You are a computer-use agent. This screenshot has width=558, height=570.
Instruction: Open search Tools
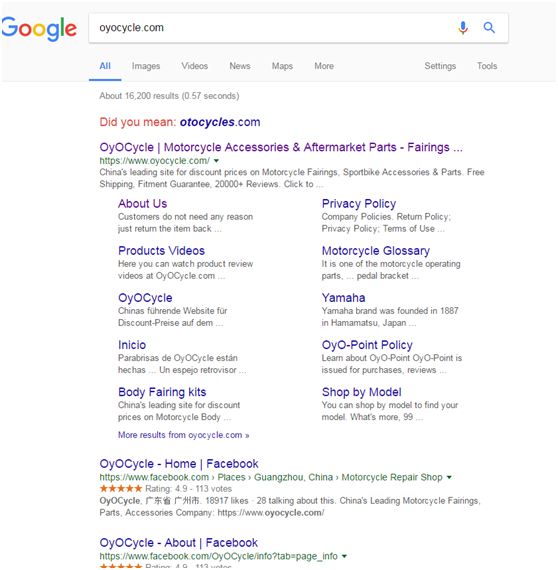click(x=487, y=66)
